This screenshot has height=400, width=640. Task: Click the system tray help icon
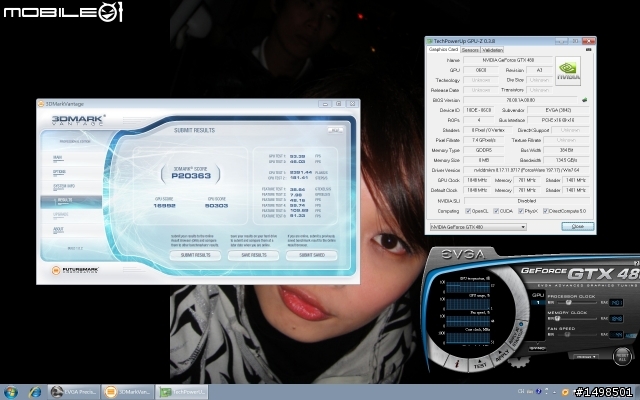point(539,391)
